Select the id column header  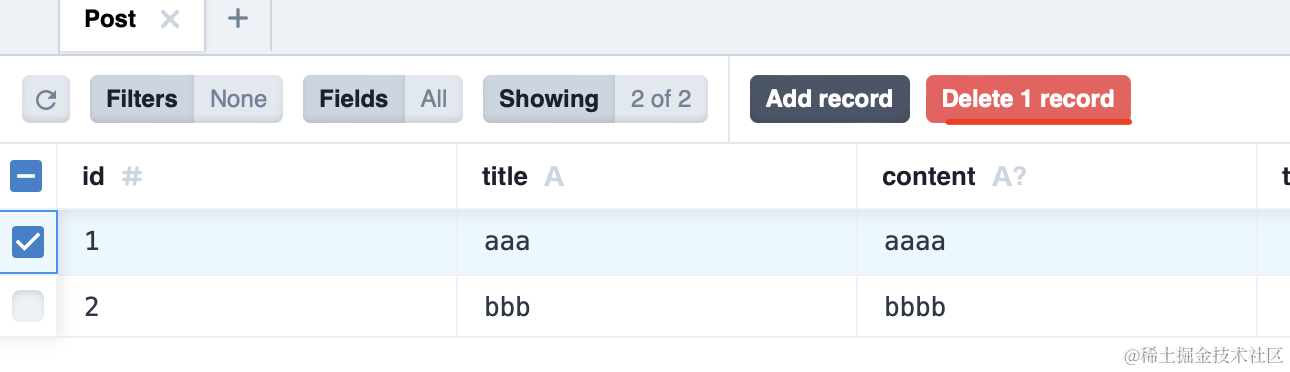tap(257, 177)
